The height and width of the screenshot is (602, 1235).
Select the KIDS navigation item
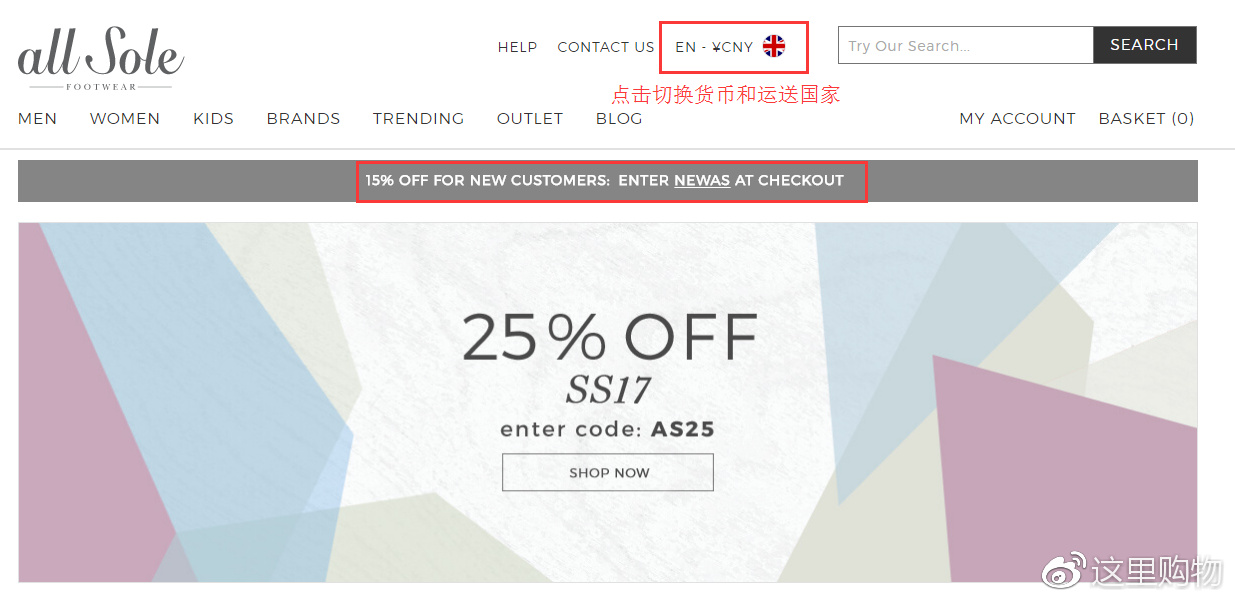[x=213, y=118]
